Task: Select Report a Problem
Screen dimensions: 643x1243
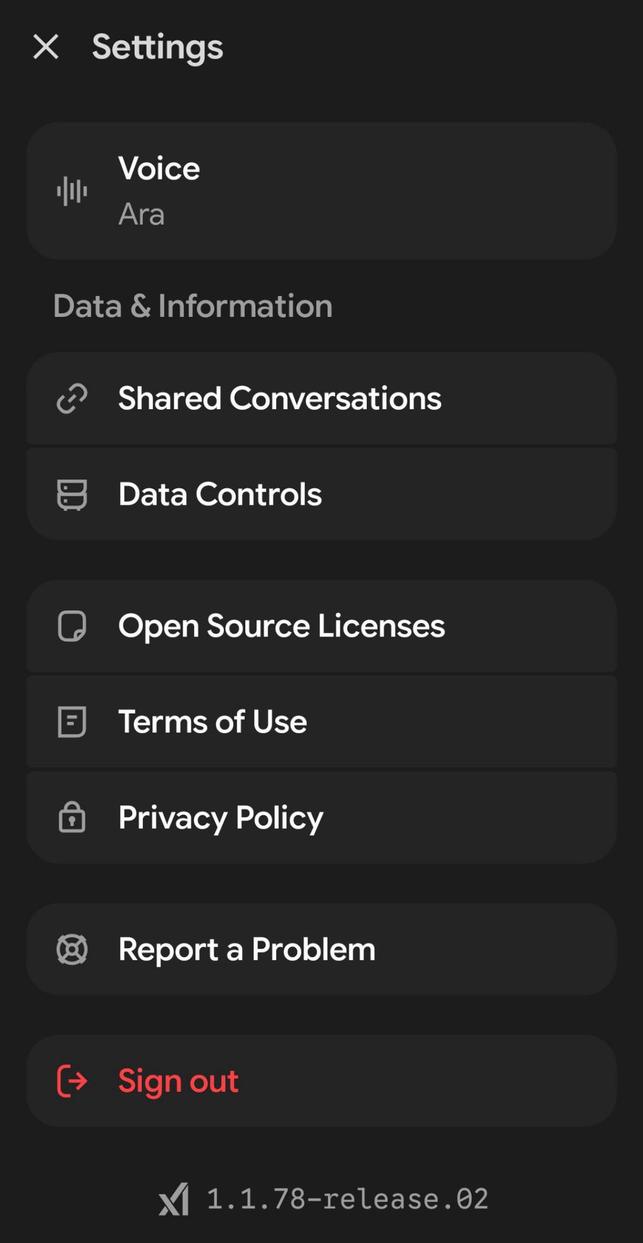Action: pos(321,949)
